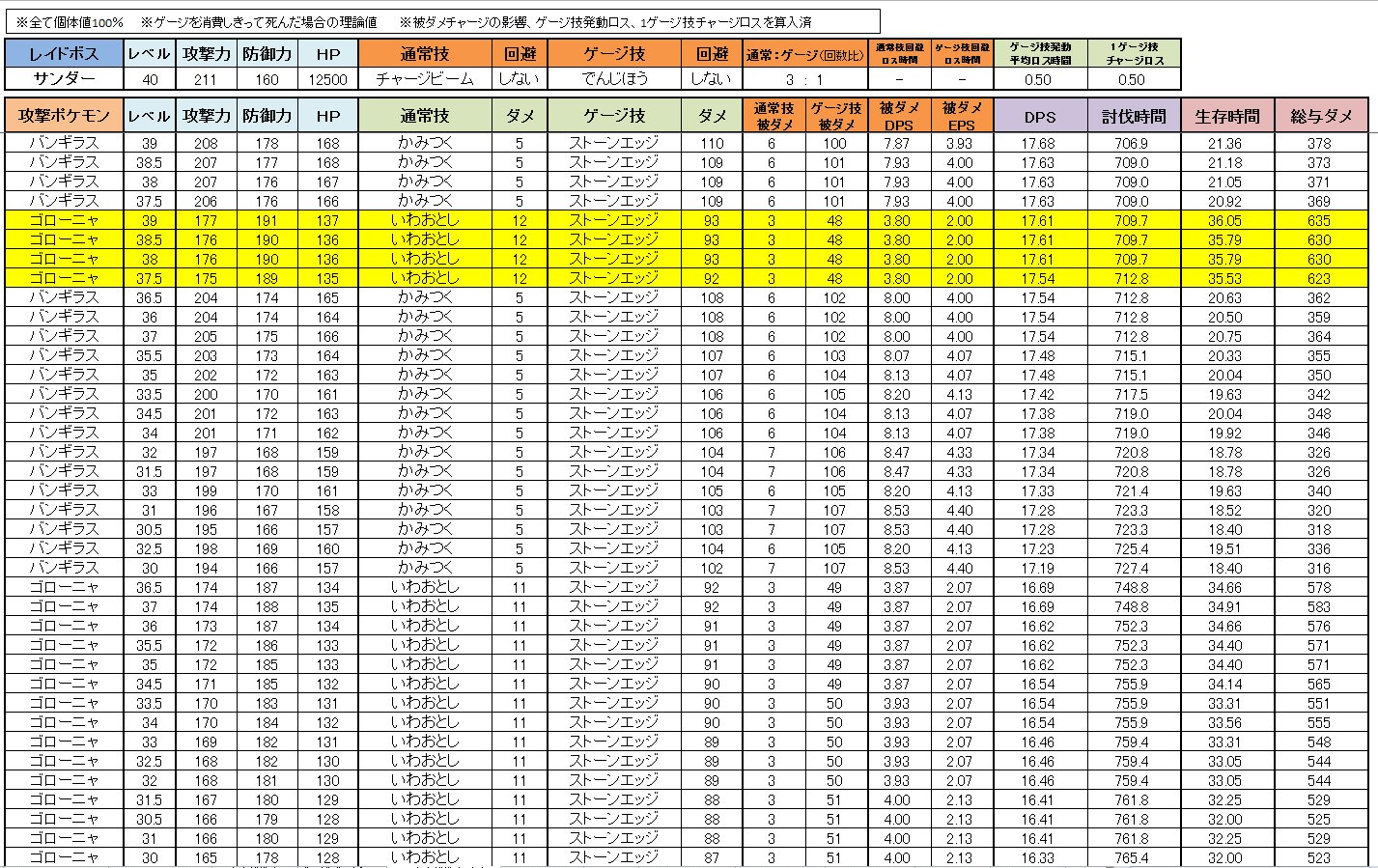Select total damage cell 316
This screenshot has width=1378, height=868.
point(1319,568)
